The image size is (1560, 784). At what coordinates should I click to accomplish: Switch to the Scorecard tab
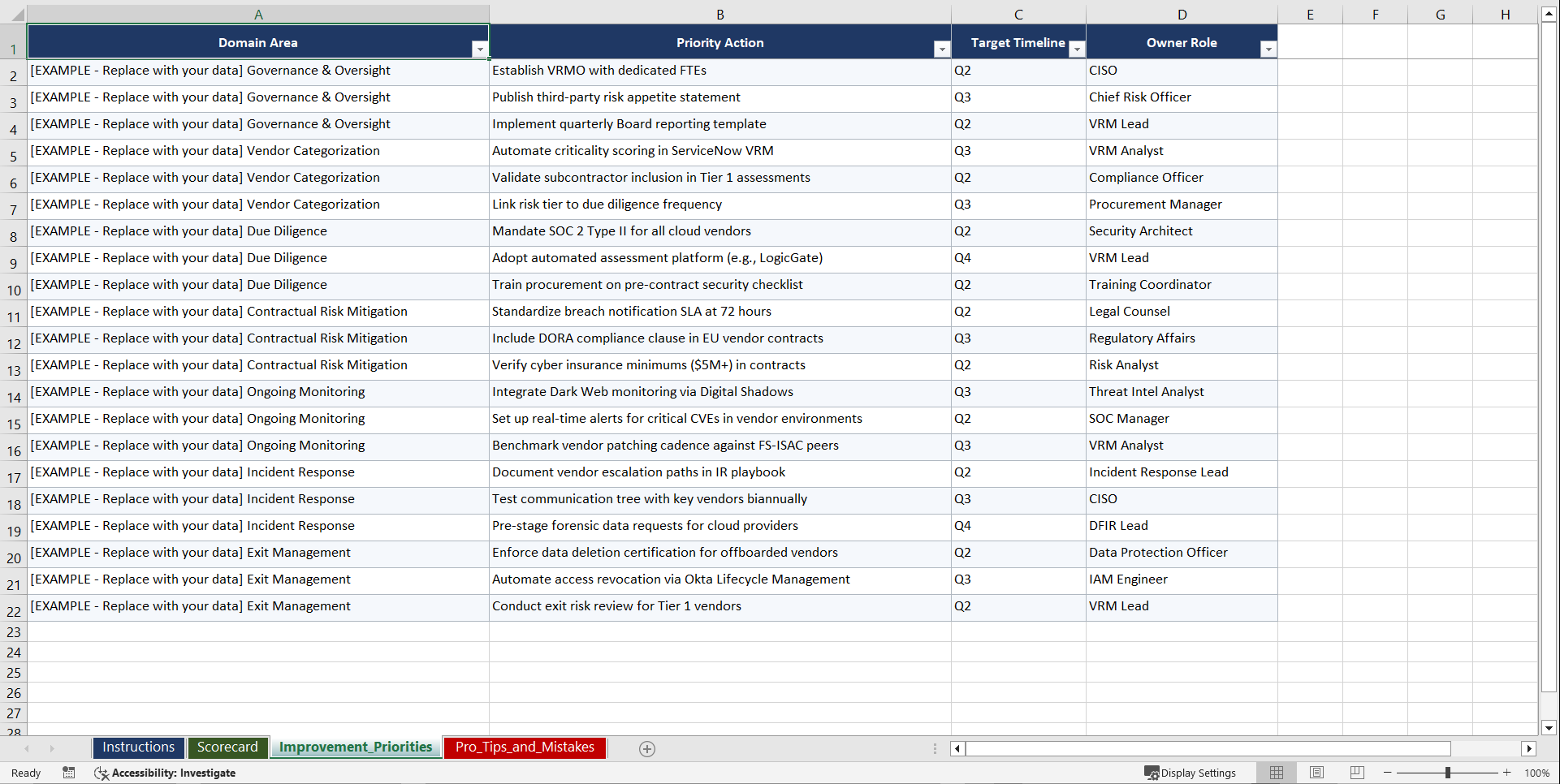tap(228, 747)
